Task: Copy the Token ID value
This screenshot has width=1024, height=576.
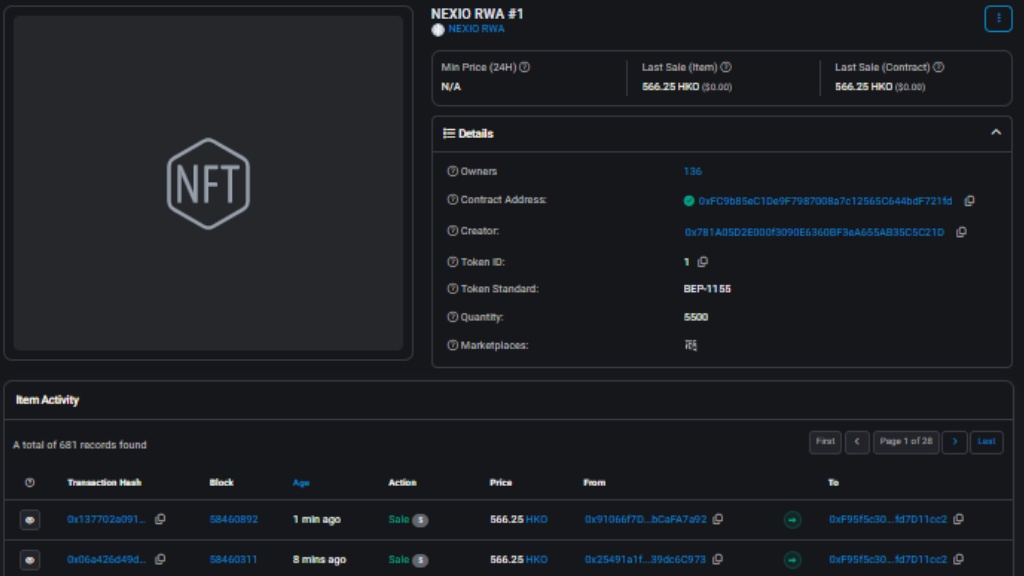Action: point(703,262)
